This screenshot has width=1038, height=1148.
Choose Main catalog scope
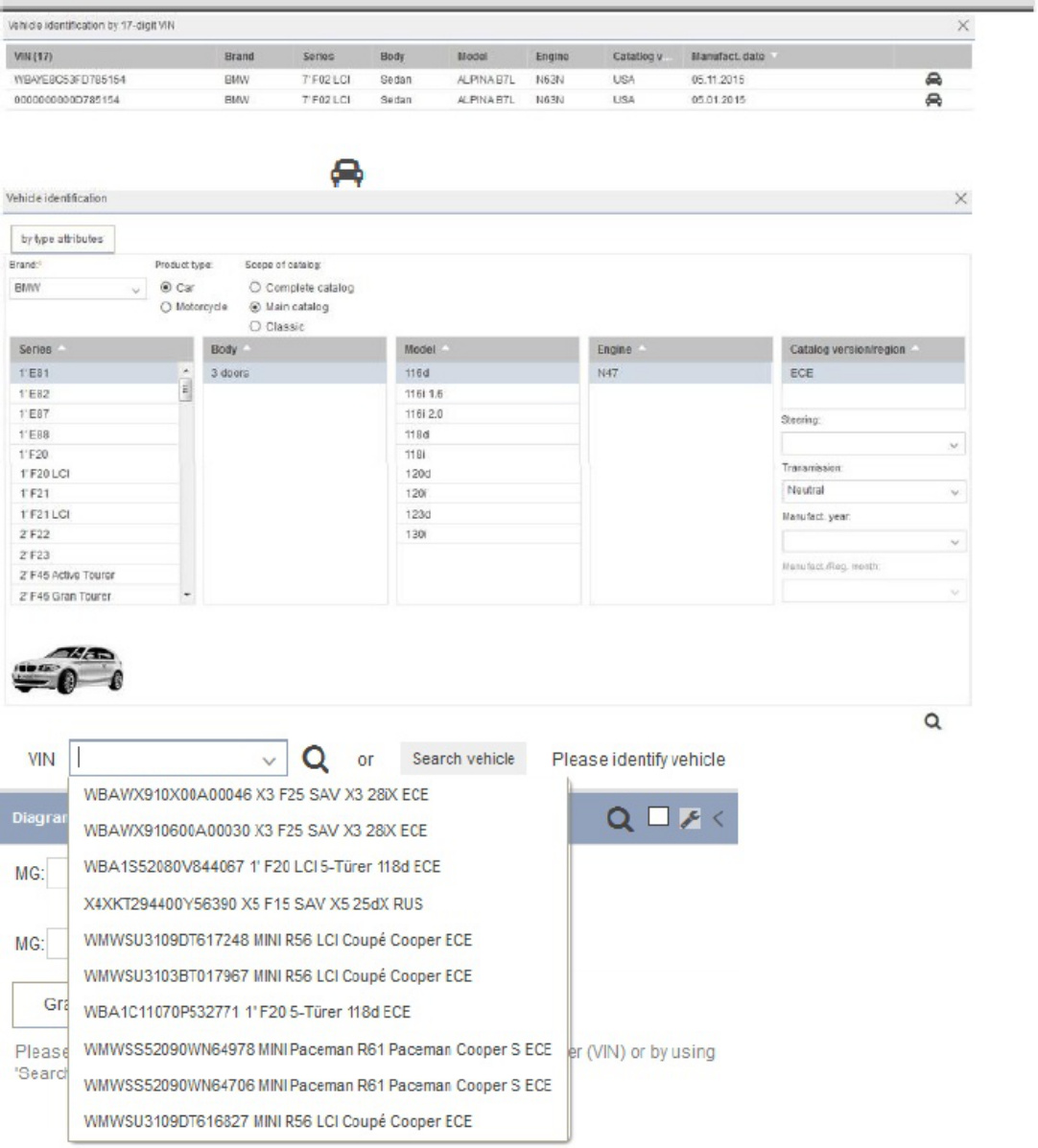tap(255, 307)
